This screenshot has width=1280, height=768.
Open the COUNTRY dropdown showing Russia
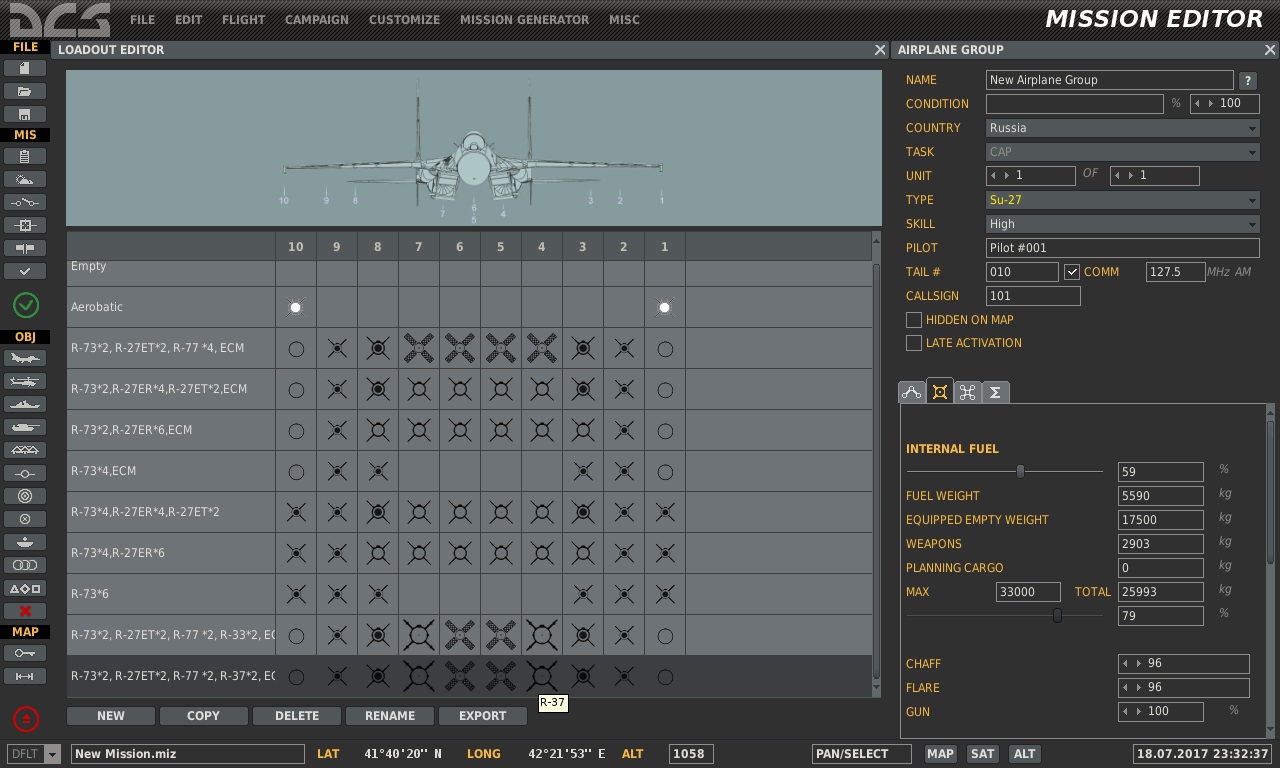(x=1122, y=128)
